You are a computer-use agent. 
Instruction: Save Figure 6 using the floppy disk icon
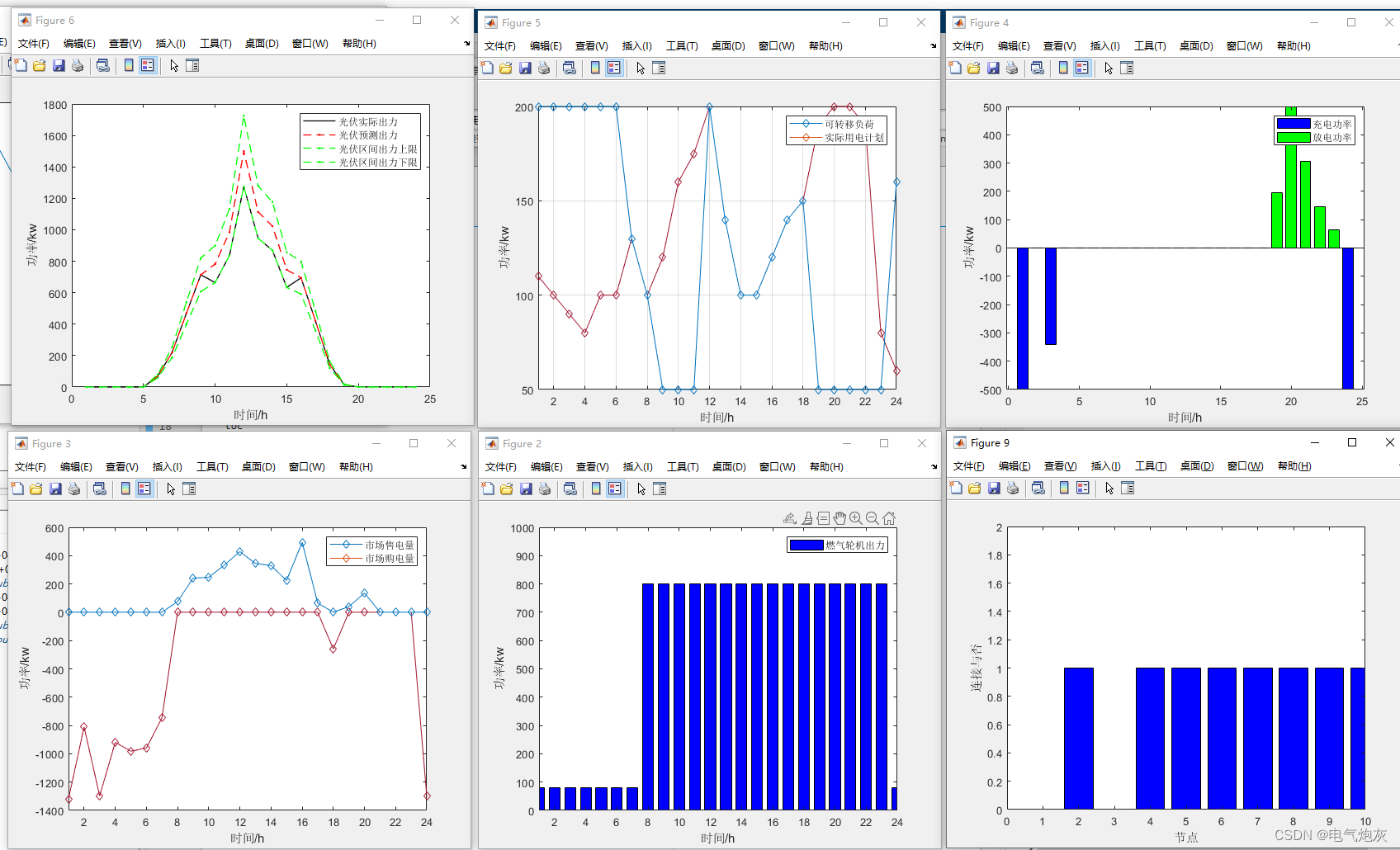59,65
